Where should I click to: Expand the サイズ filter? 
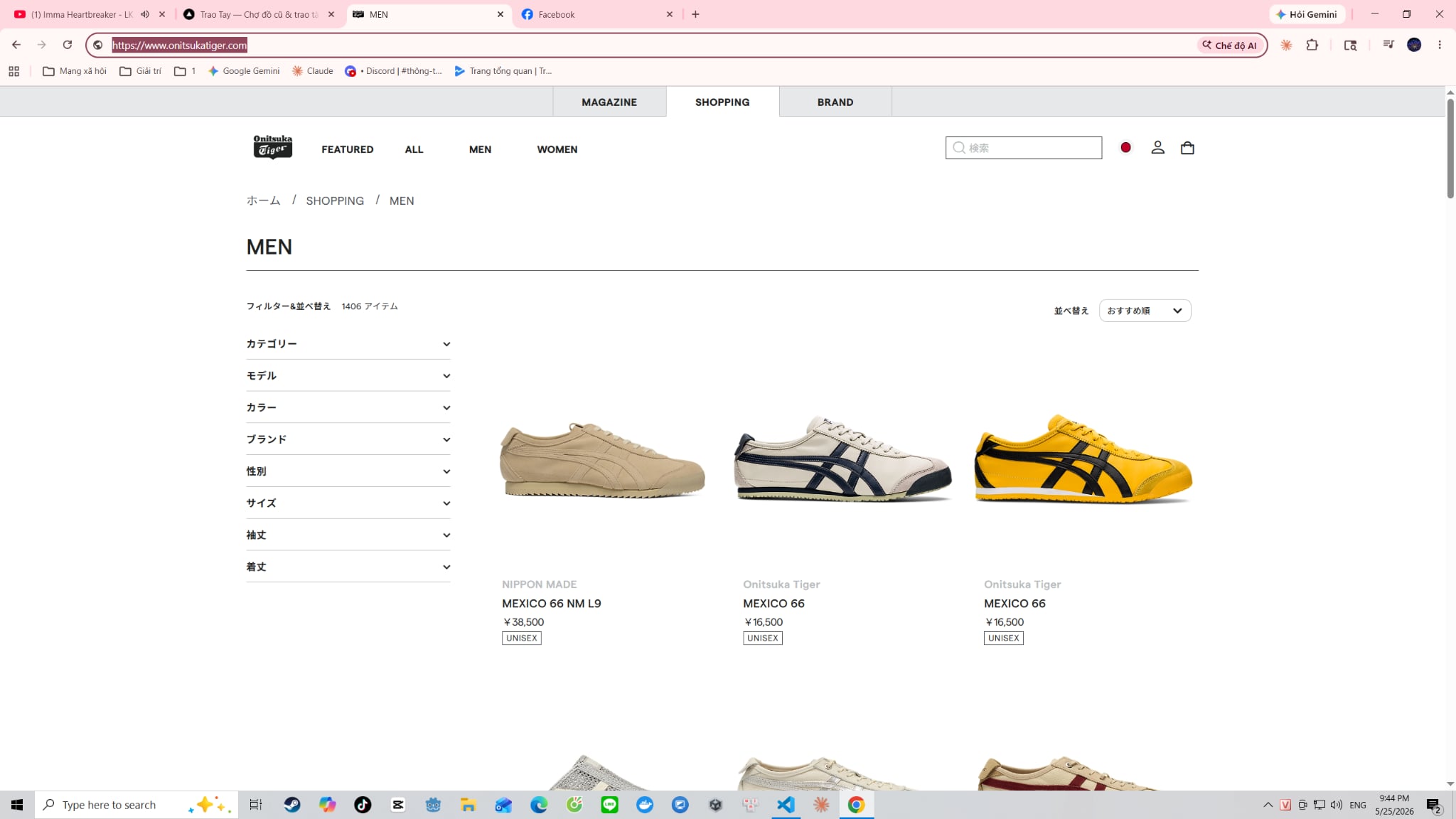click(x=348, y=503)
